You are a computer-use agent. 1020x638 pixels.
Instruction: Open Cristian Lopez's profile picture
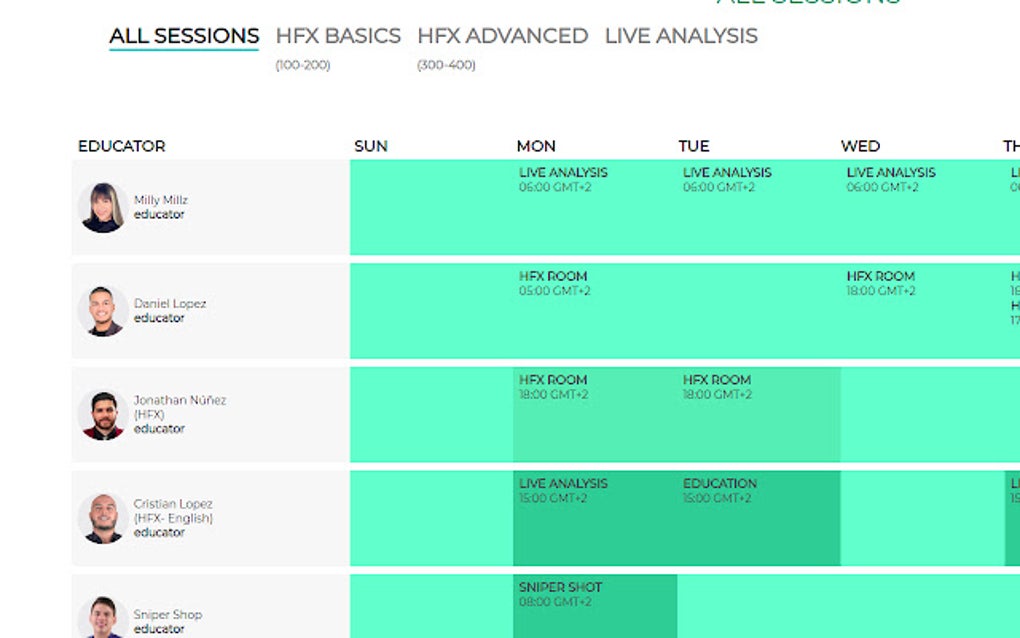[102, 518]
